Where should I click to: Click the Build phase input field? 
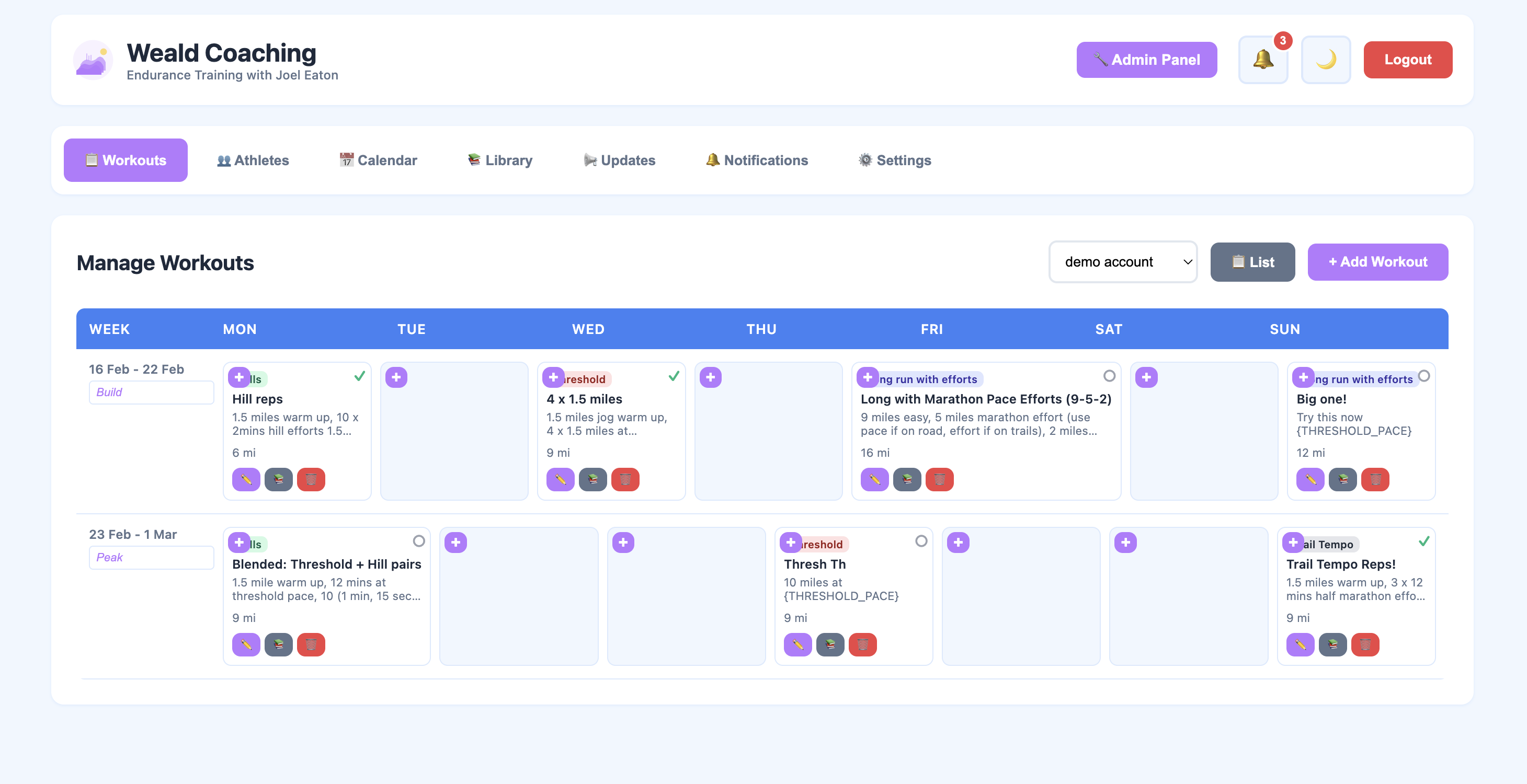(151, 391)
